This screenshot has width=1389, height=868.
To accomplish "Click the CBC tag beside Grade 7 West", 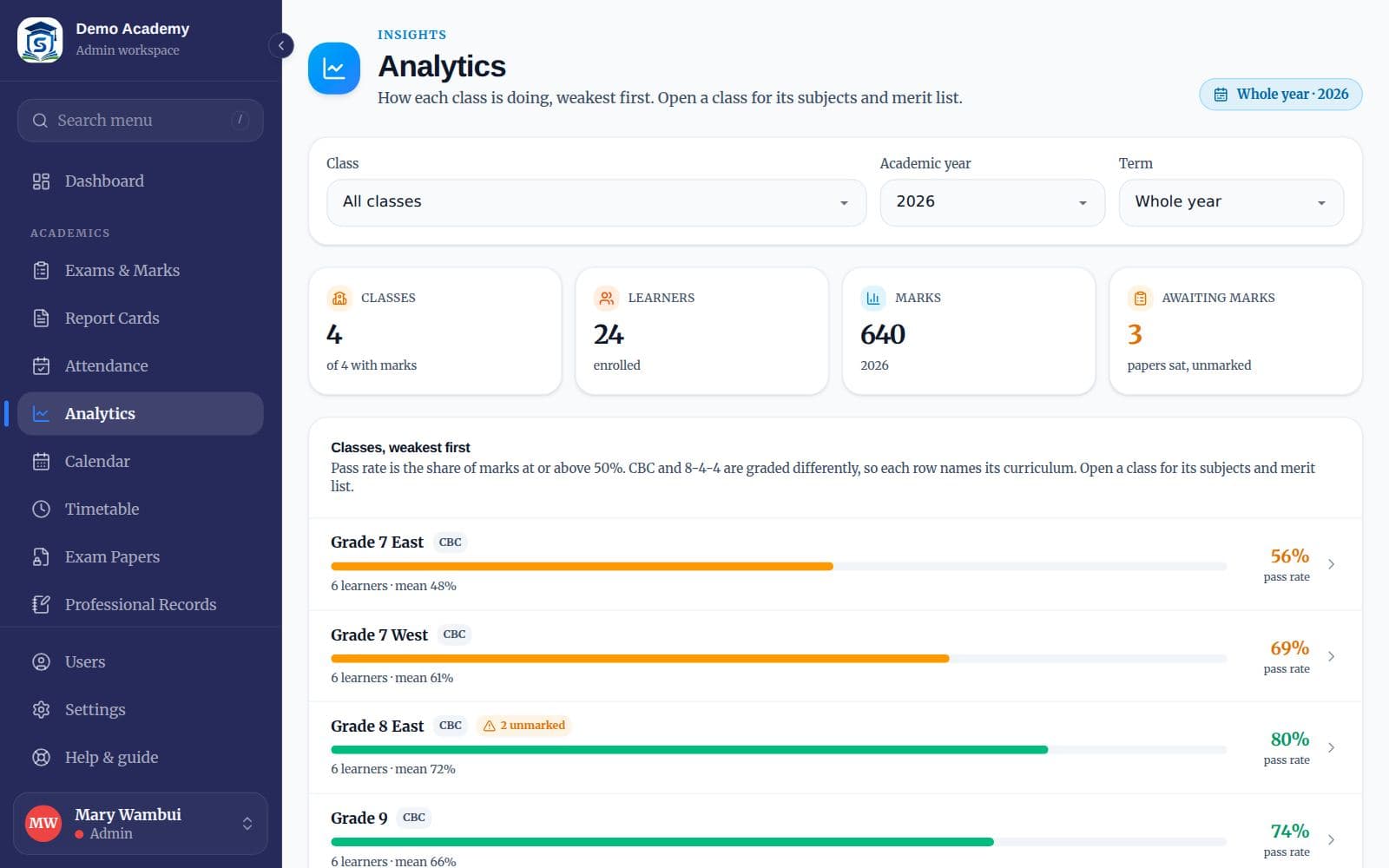I will click(454, 635).
